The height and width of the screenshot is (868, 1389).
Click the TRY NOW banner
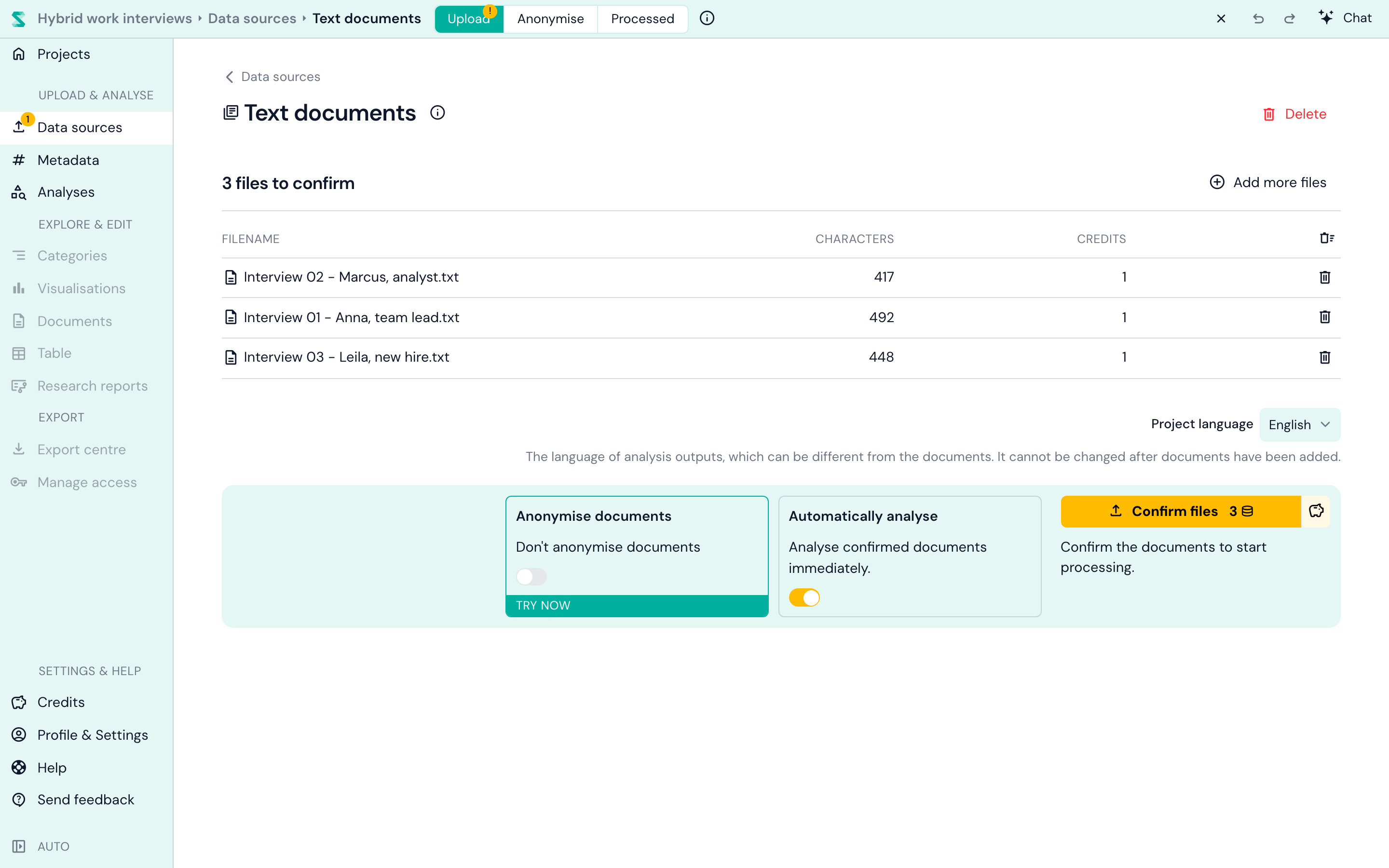[x=637, y=605]
